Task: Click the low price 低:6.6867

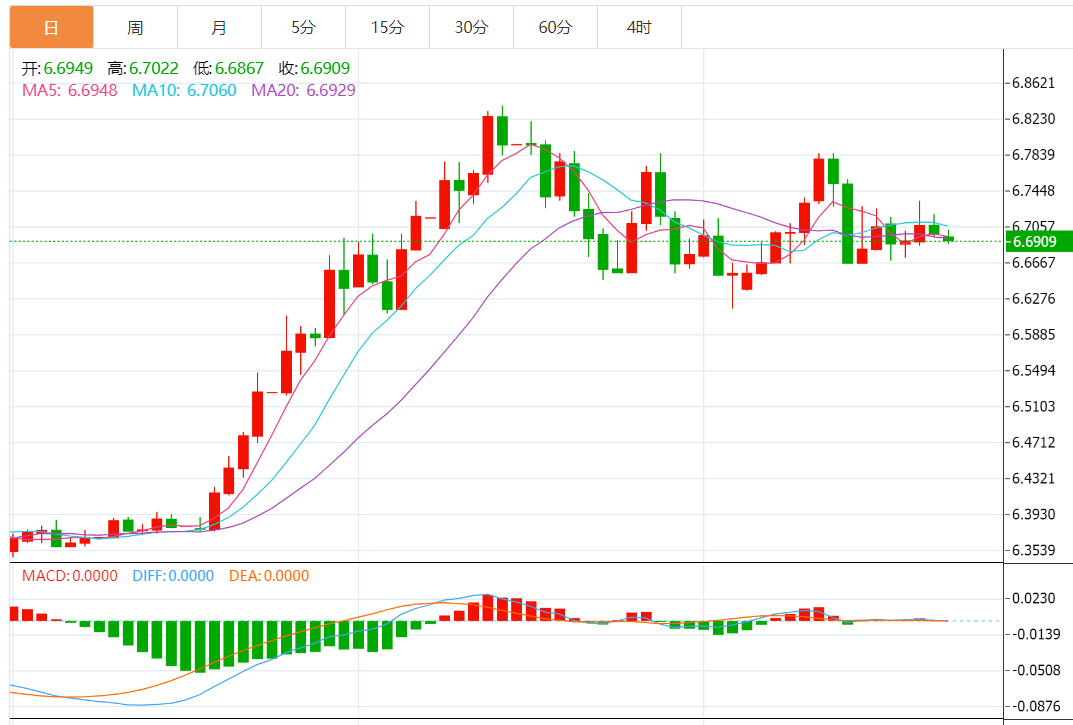Action: 229,68
